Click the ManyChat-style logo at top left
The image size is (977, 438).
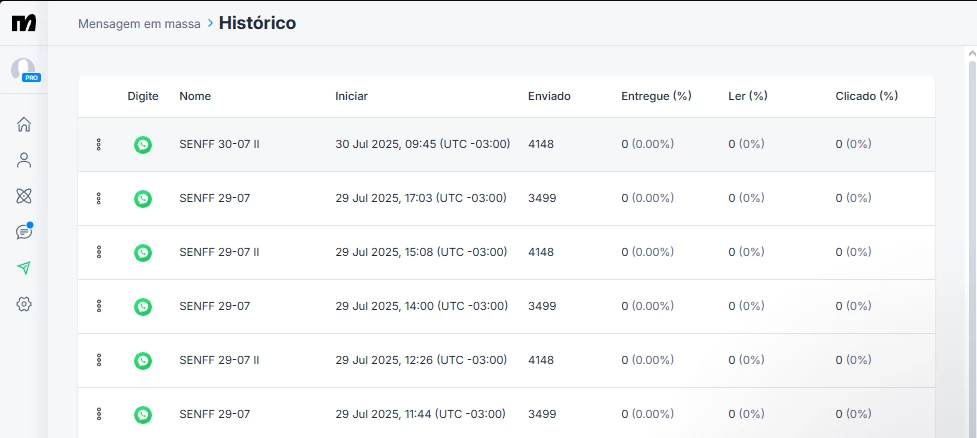coord(24,23)
